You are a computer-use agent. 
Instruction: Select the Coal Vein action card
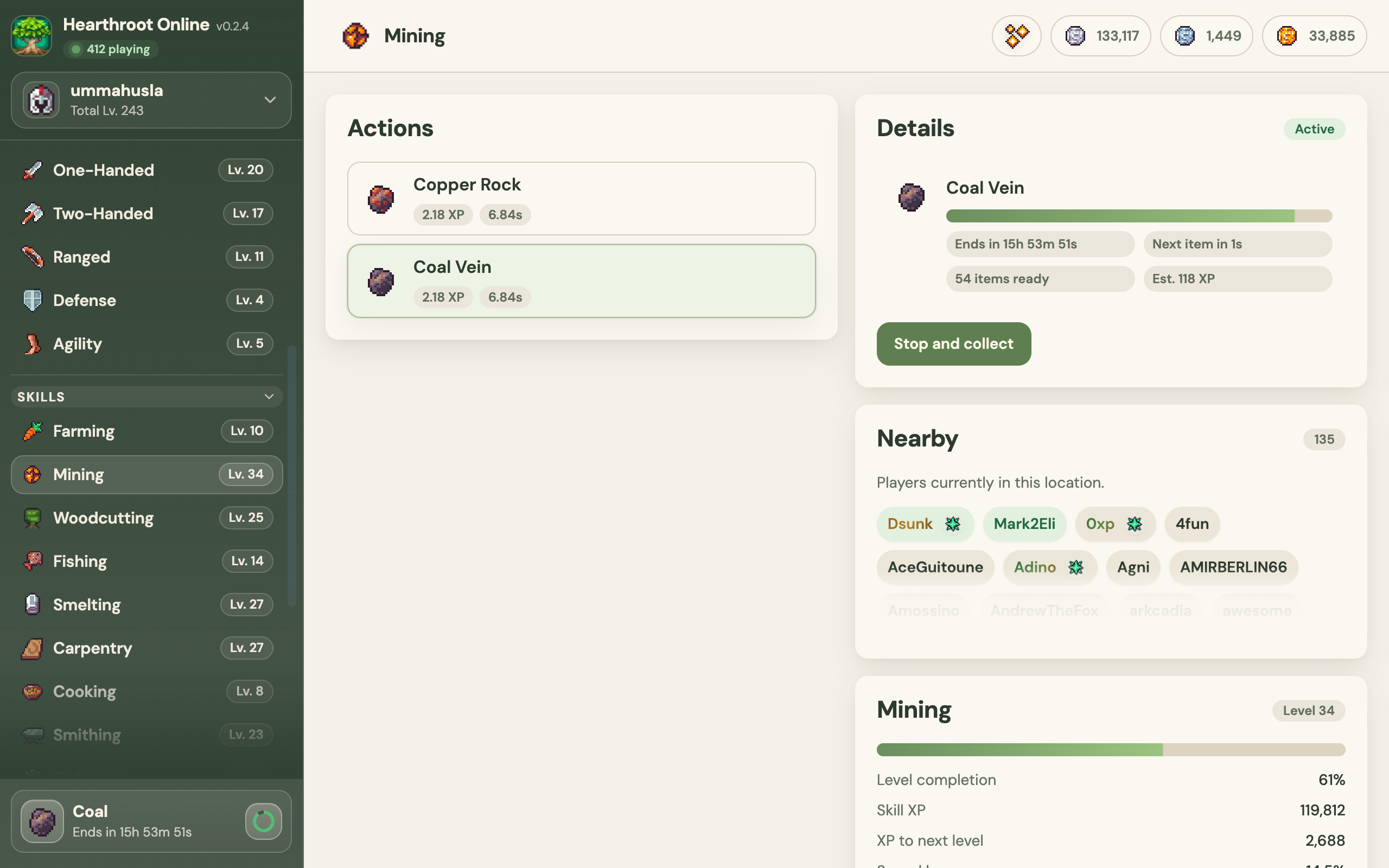(x=582, y=282)
